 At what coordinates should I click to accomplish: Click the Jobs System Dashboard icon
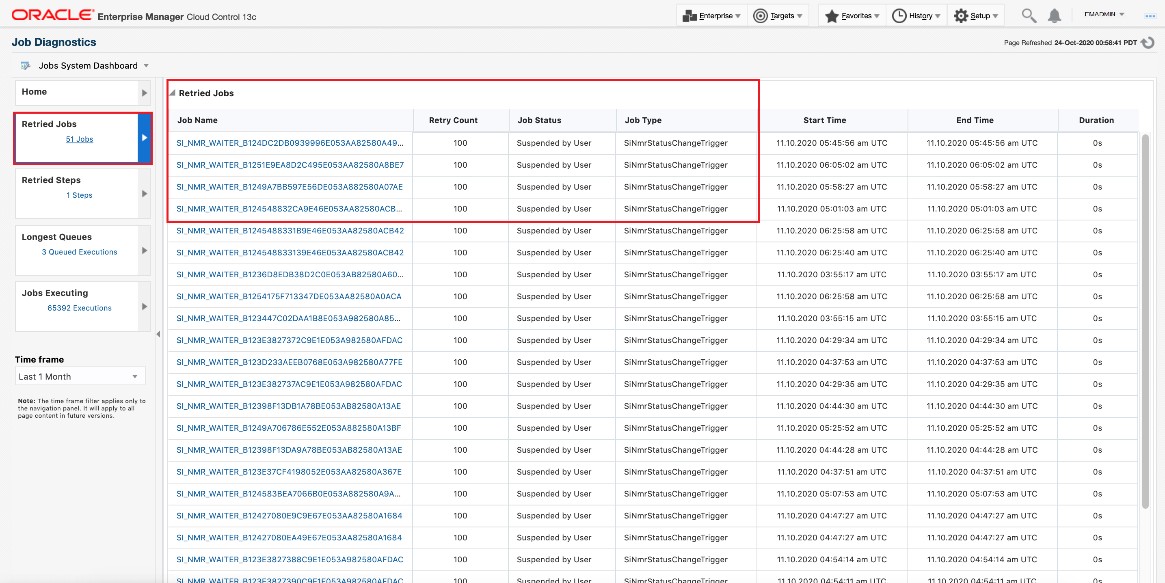point(25,66)
